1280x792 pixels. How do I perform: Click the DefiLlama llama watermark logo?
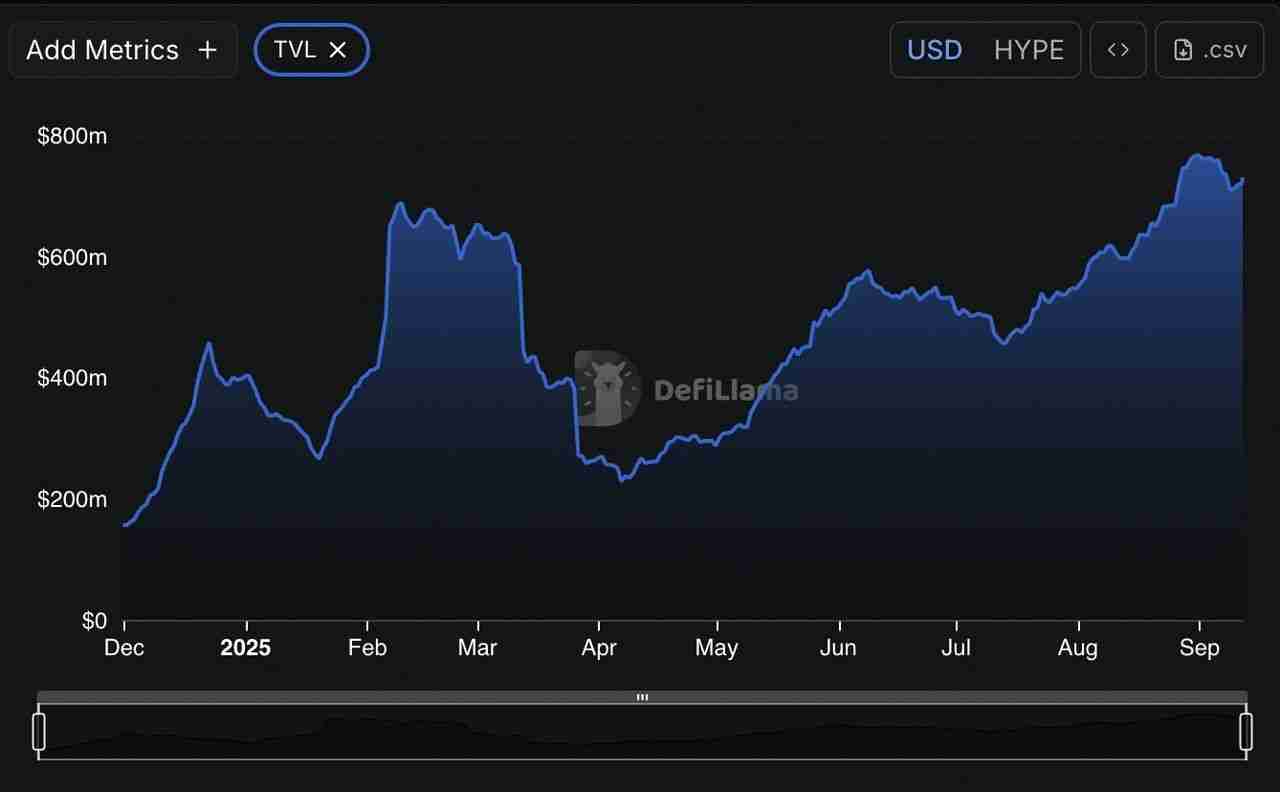[x=605, y=388]
